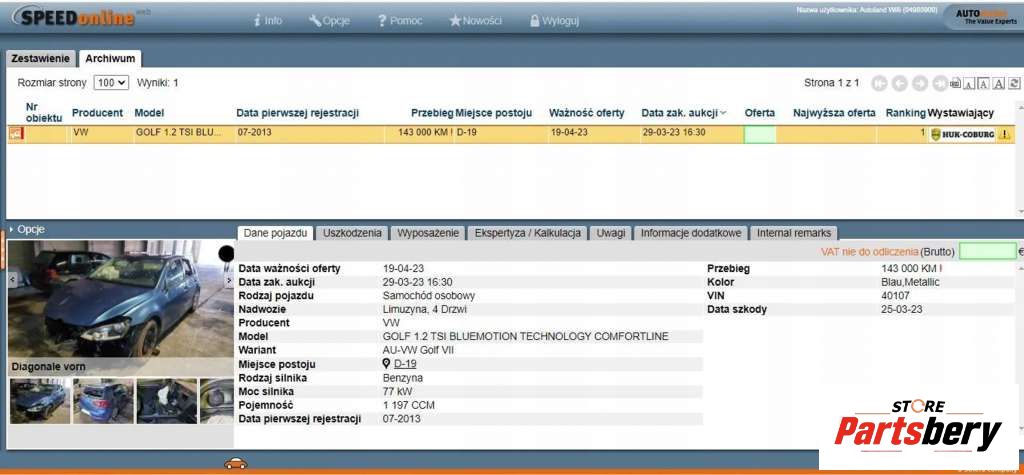Image resolution: width=1024 pixels, height=475 pixels.
Task: Sort by Najwyższa oferta column
Action: 834,113
